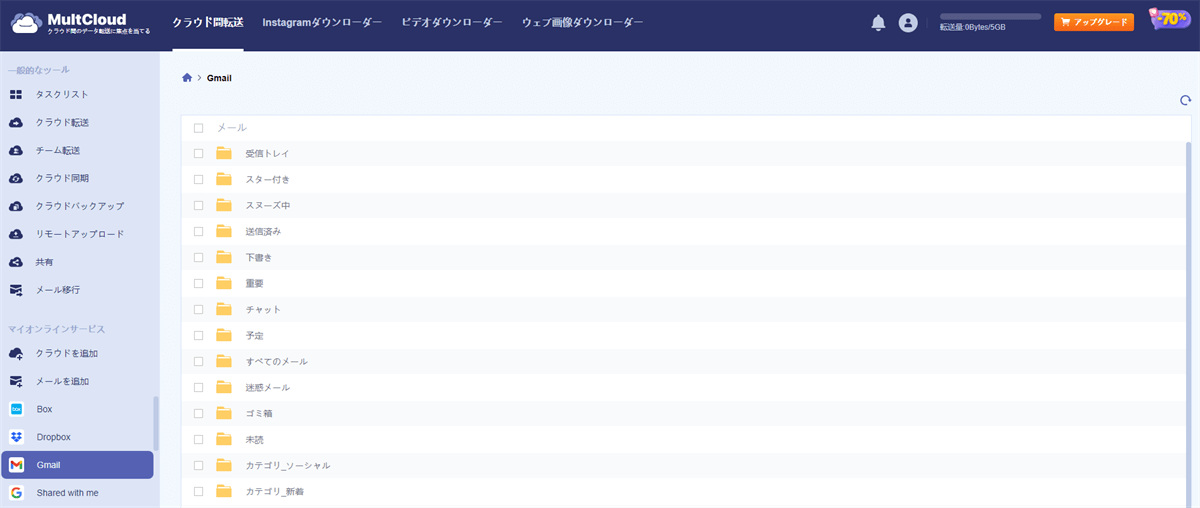Open the user account avatar menu
This screenshot has width=1200, height=508.
pos(908,22)
